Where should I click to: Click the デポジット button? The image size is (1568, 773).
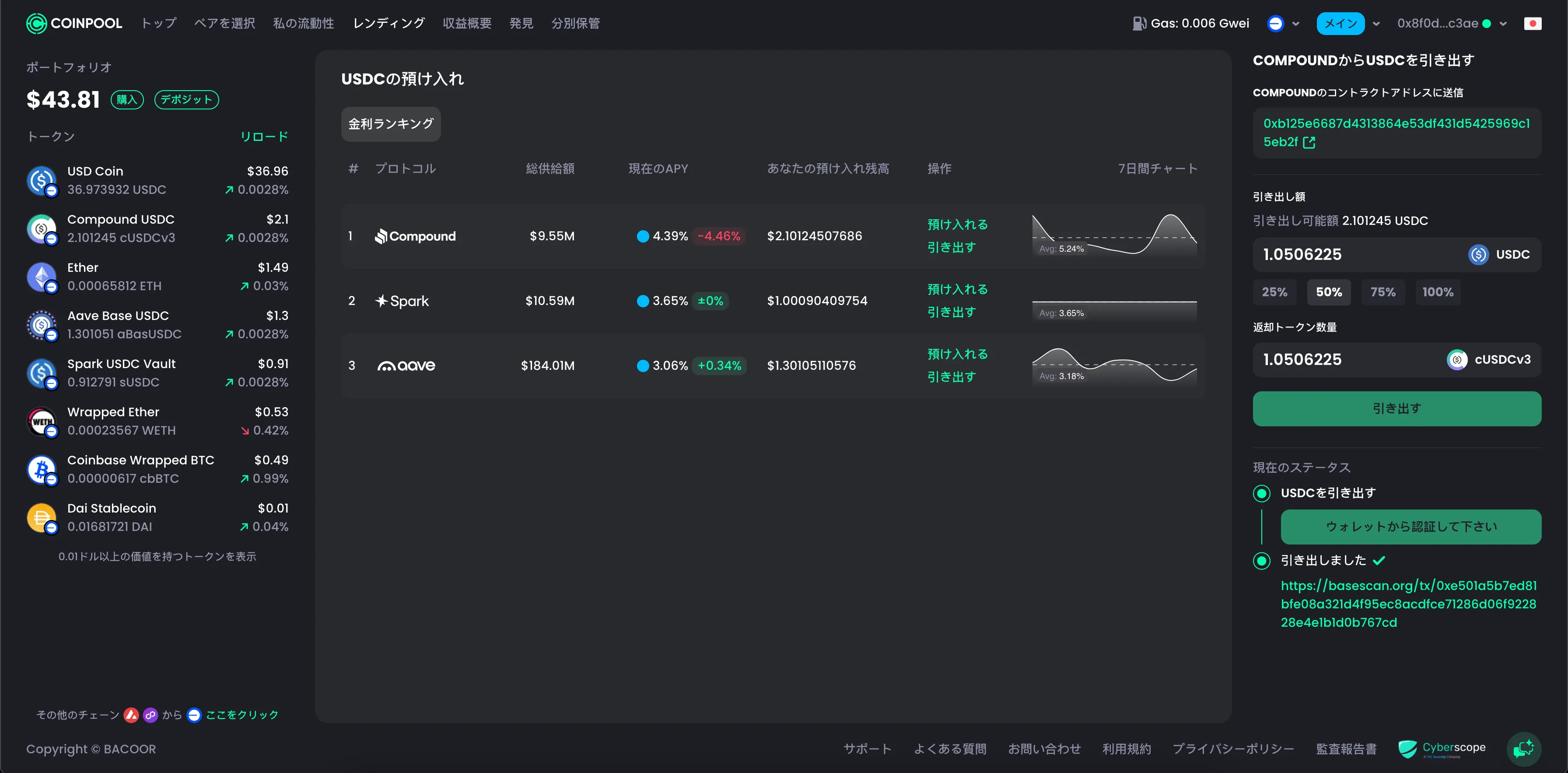click(x=186, y=100)
